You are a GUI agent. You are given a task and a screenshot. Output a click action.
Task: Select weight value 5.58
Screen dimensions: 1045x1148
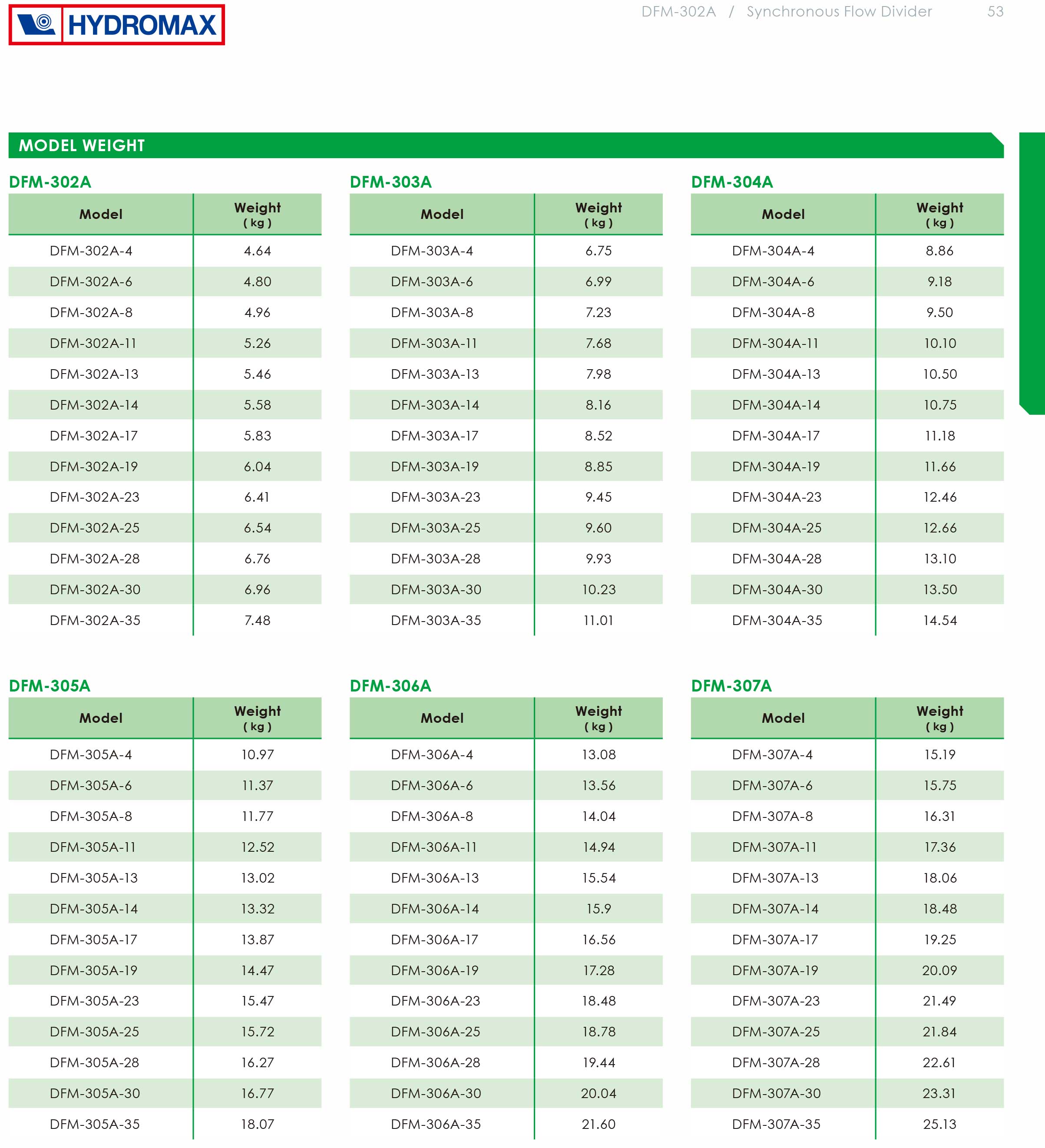pyautogui.click(x=258, y=405)
